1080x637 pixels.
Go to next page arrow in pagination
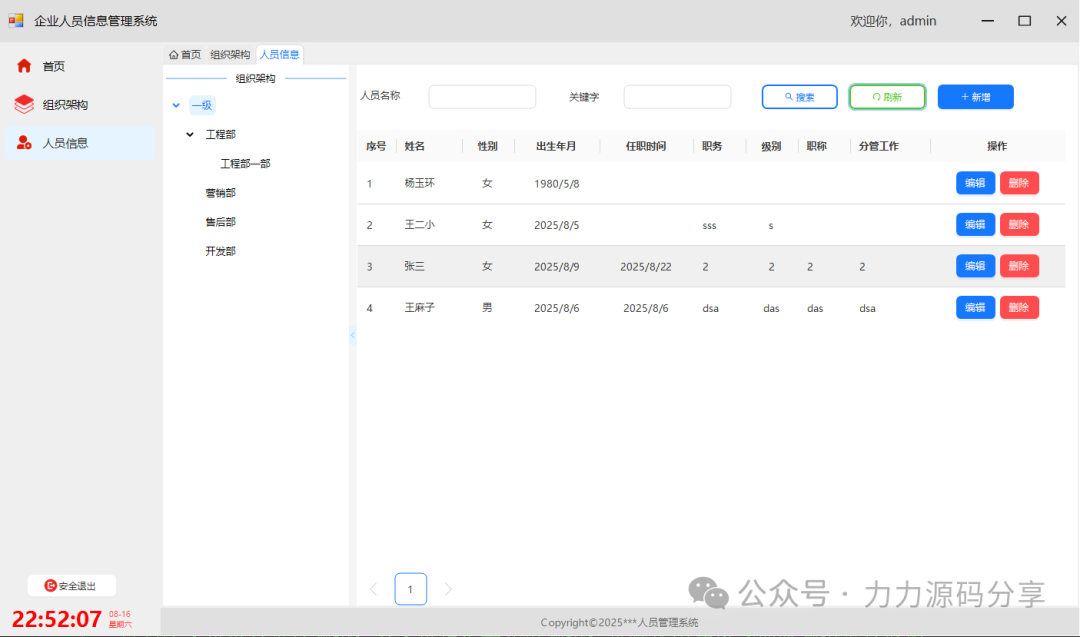tap(448, 589)
